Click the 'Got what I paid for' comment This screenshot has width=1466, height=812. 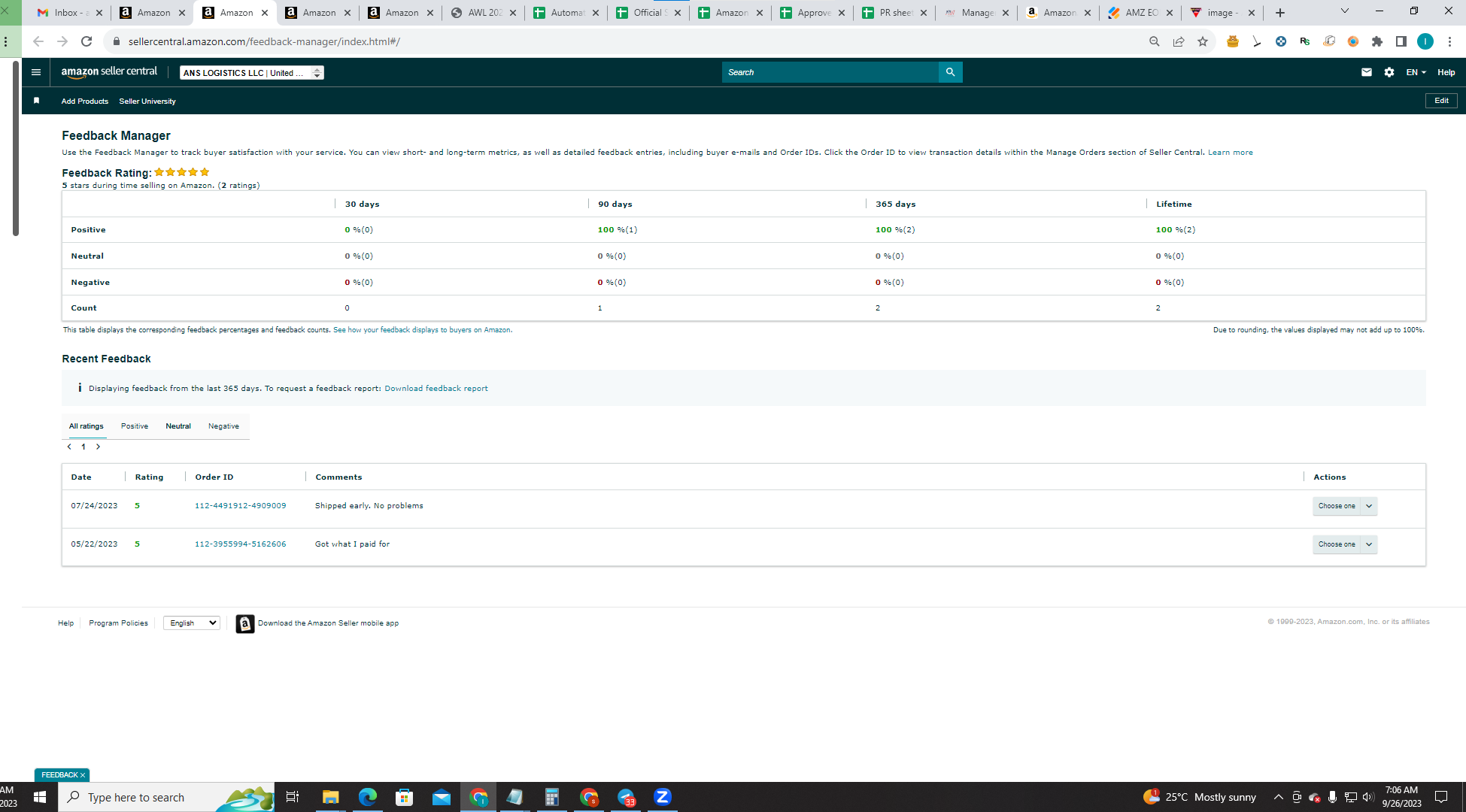pyautogui.click(x=353, y=544)
